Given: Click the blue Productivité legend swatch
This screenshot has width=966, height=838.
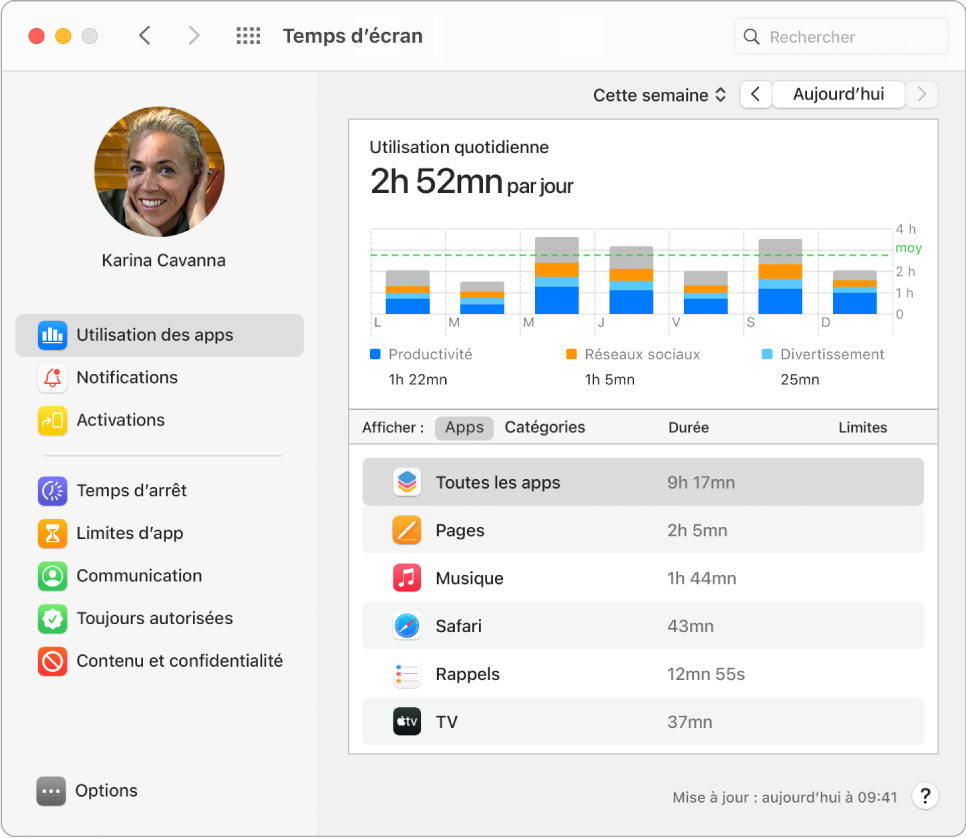Looking at the screenshot, I should point(375,354).
